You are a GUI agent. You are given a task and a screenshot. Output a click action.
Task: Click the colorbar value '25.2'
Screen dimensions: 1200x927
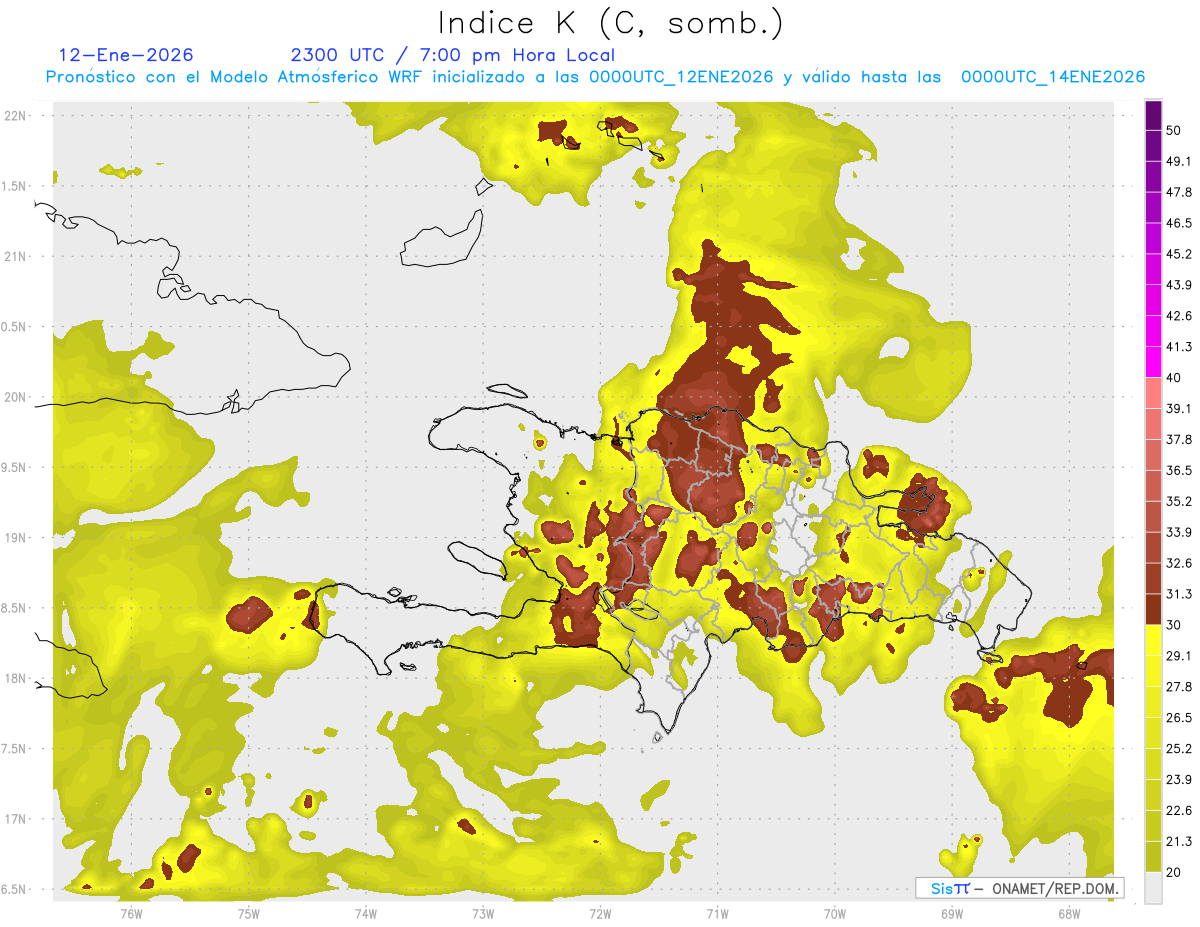(x=1179, y=748)
